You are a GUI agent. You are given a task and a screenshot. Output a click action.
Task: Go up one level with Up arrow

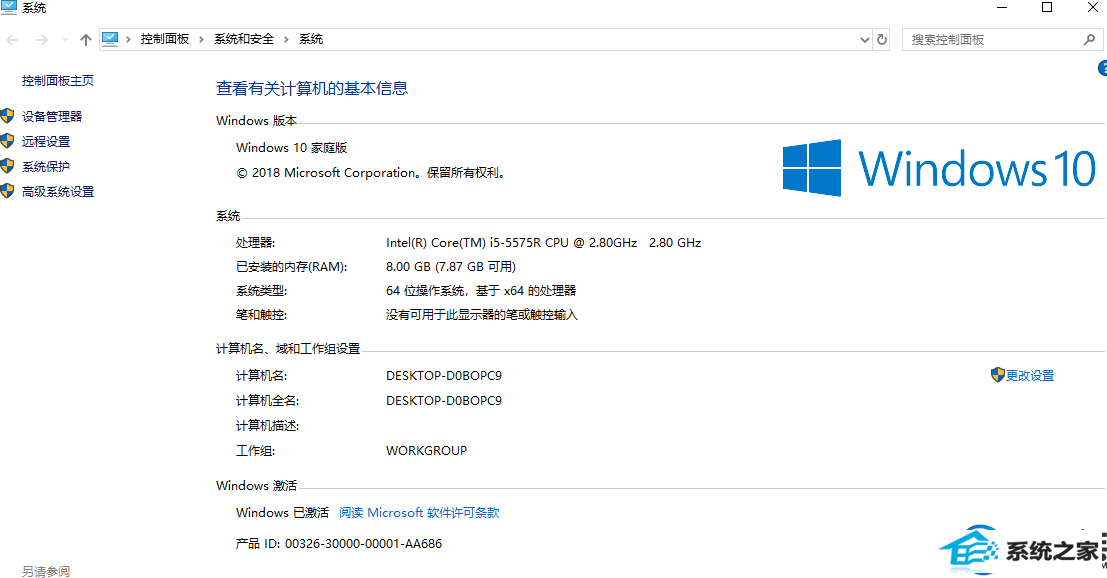pyautogui.click(x=85, y=40)
